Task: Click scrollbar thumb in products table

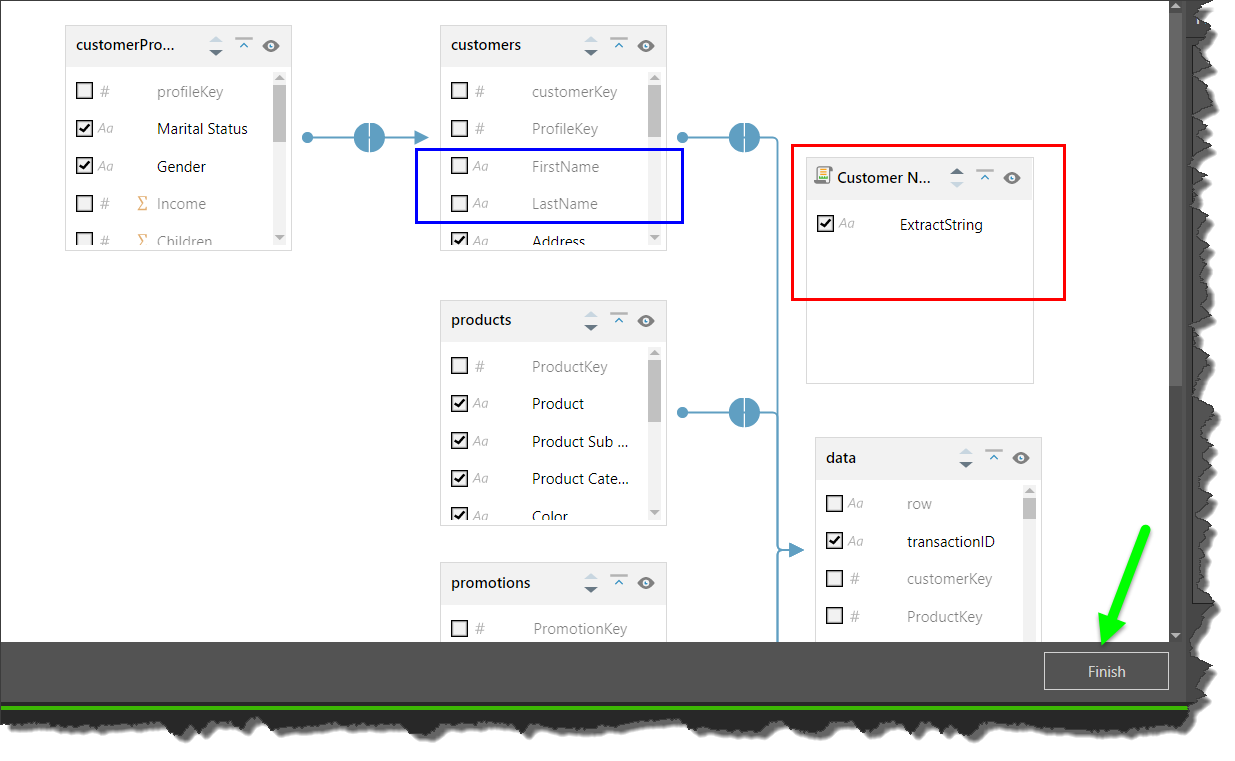Action: (x=654, y=391)
